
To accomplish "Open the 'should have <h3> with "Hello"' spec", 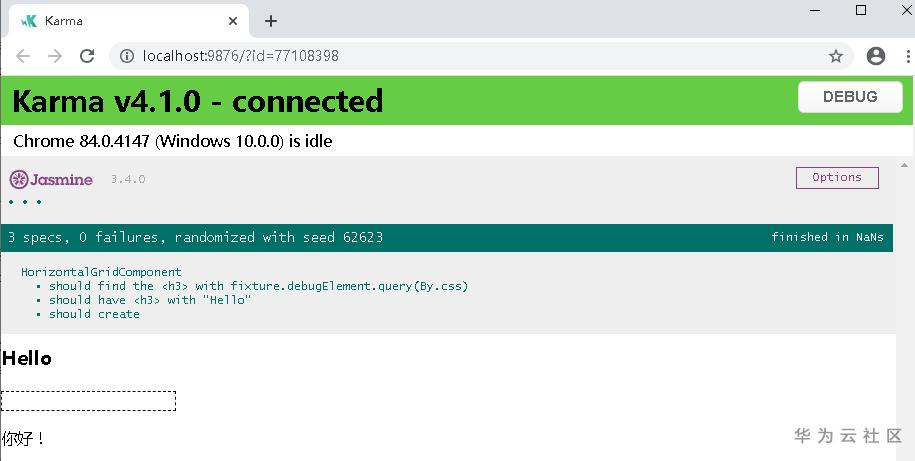I will pyautogui.click(x=150, y=300).
